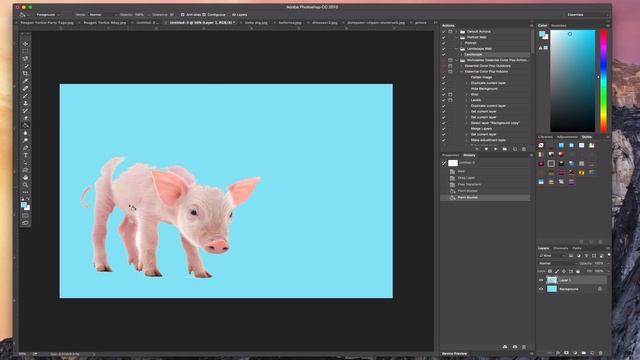Expand the Blur action step
The image size is (640, 360).
467,94
